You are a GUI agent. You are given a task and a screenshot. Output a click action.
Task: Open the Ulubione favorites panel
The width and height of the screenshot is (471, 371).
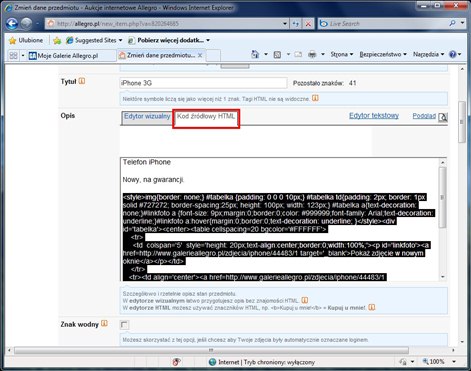click(26, 40)
